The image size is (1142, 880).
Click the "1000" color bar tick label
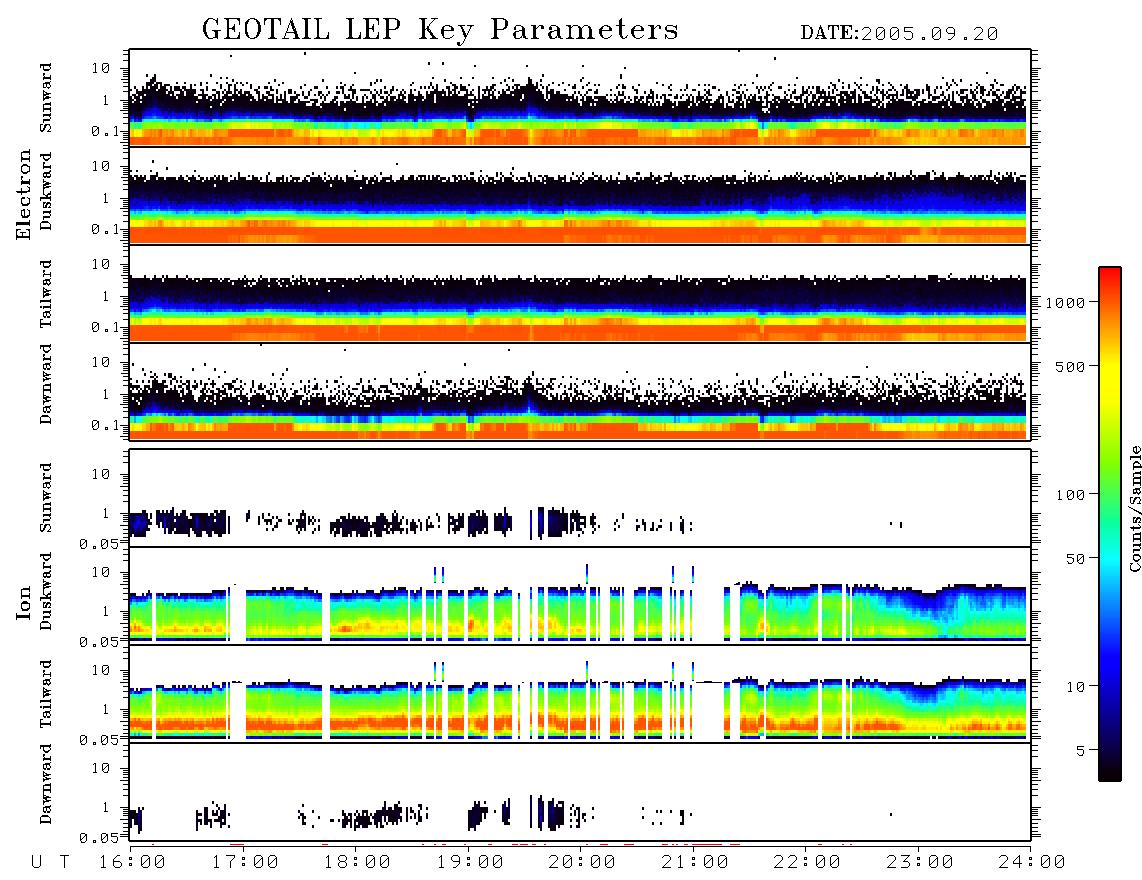[1065, 303]
